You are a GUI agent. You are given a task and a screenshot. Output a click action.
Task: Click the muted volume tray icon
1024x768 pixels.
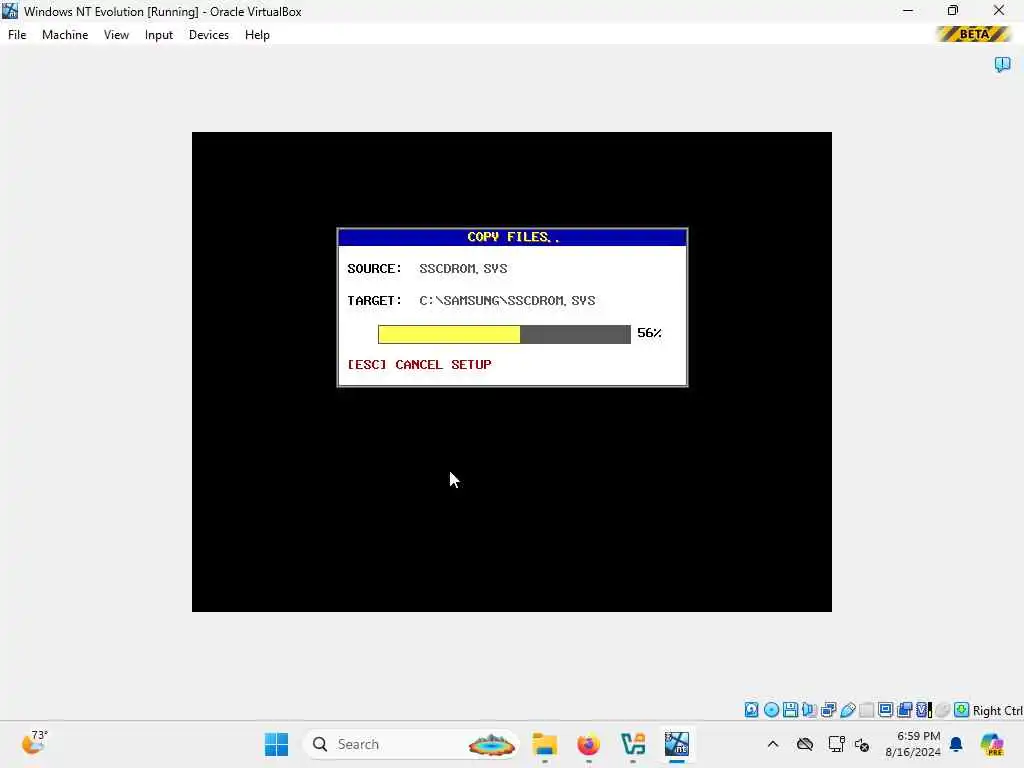tap(862, 744)
